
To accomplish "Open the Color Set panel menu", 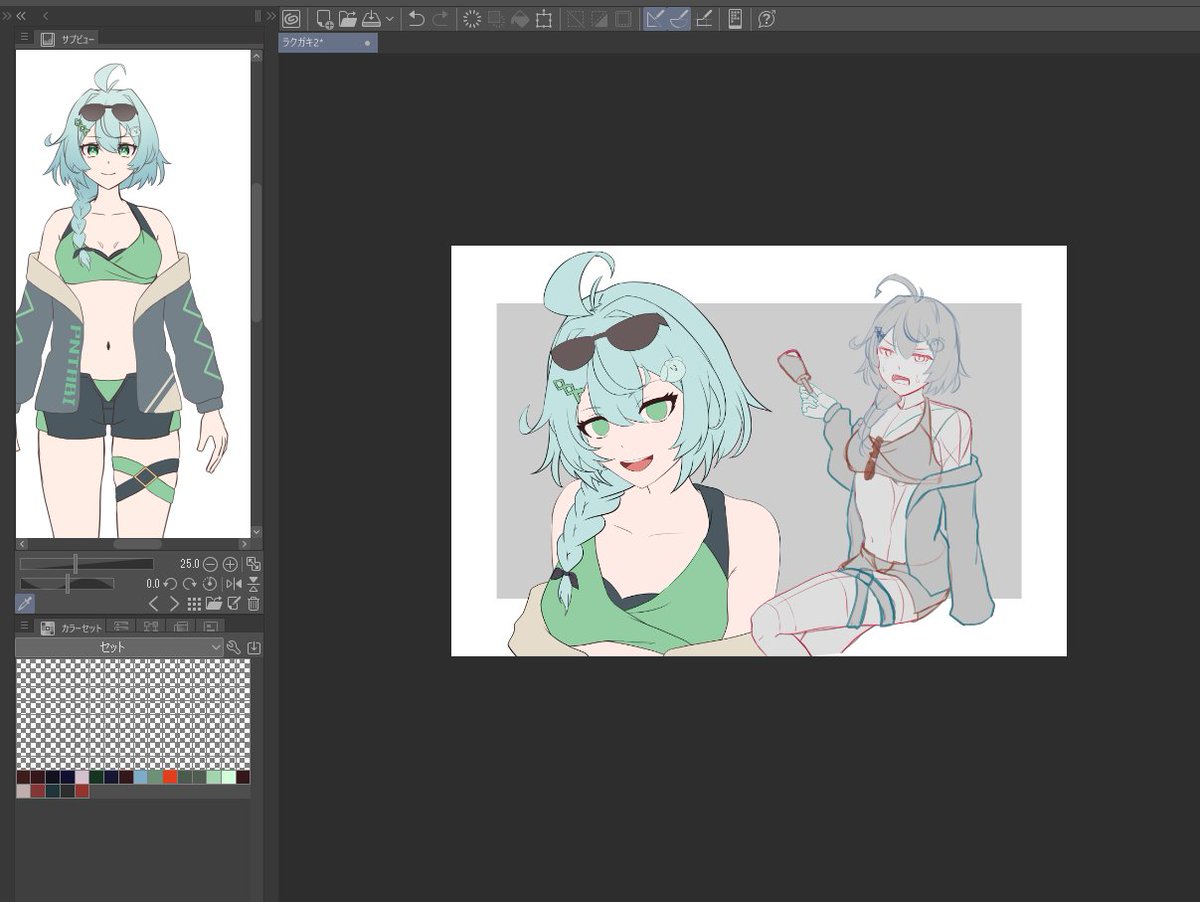I will pyautogui.click(x=25, y=627).
